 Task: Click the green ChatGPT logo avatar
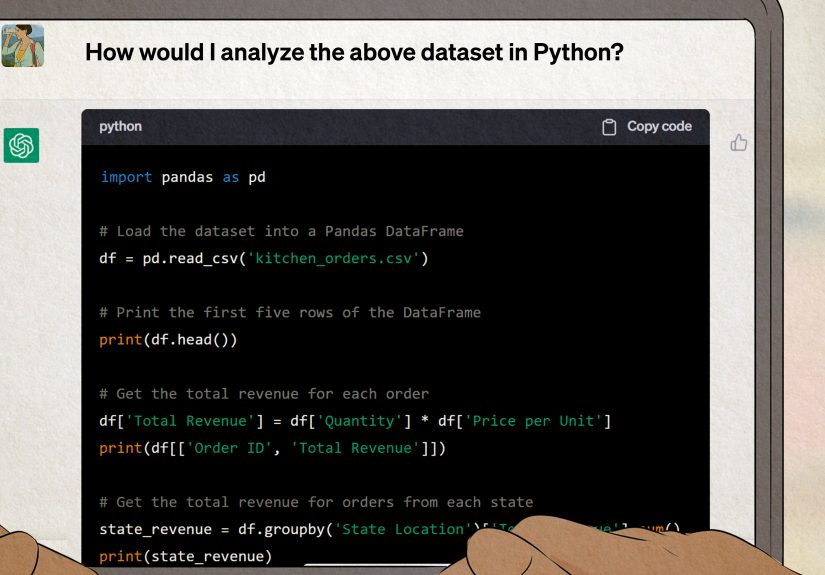click(22, 146)
